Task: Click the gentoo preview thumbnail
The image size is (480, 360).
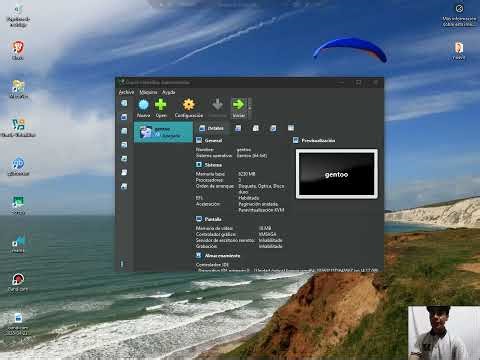Action: [337, 174]
